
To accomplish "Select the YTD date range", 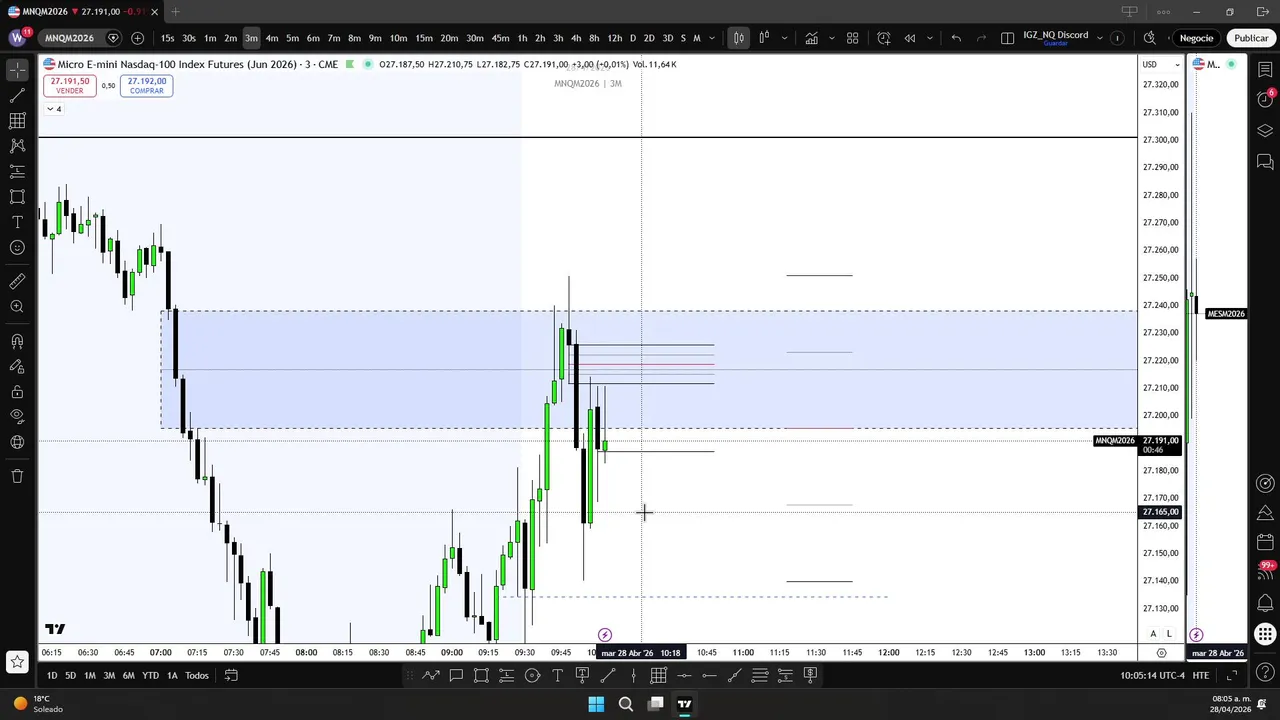I will [x=150, y=675].
